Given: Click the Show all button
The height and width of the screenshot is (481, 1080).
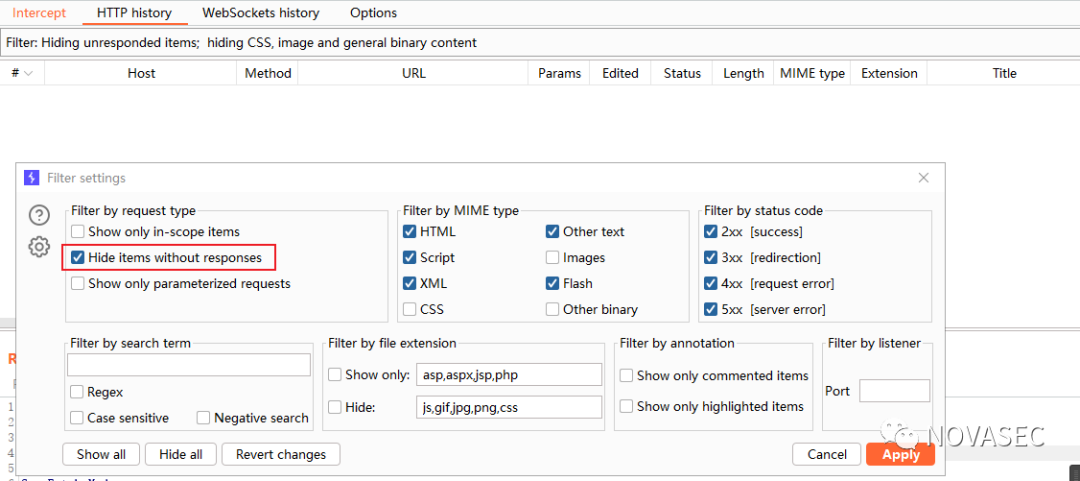Looking at the screenshot, I should pos(101,454).
